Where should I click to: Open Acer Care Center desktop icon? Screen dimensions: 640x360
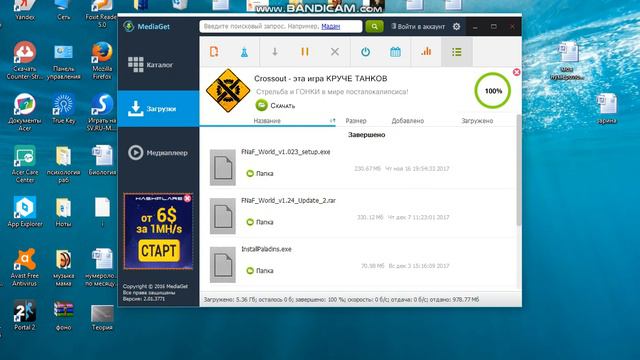[x=24, y=164]
